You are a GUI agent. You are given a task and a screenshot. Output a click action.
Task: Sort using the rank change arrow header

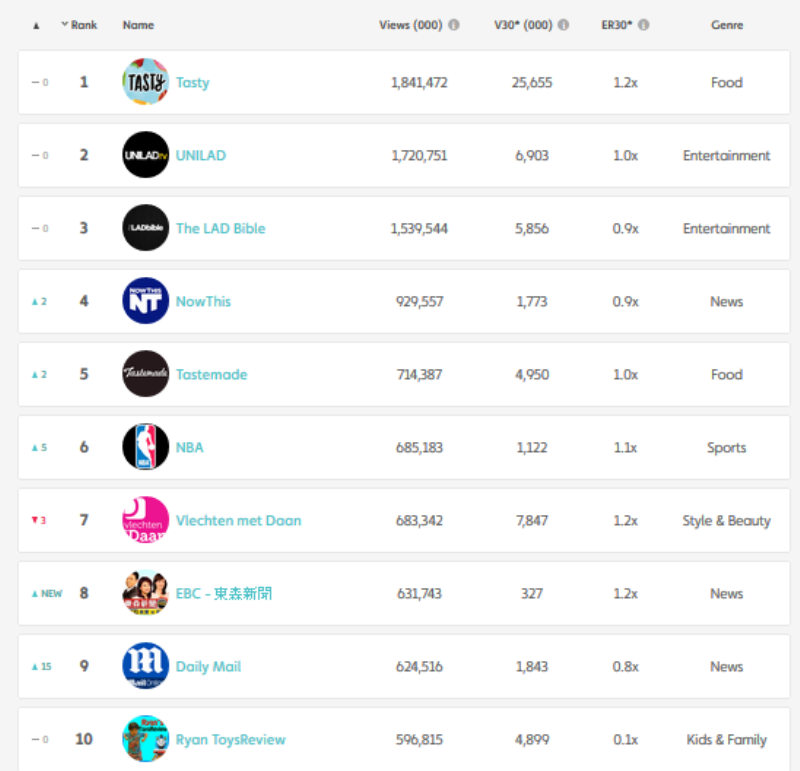(36, 26)
